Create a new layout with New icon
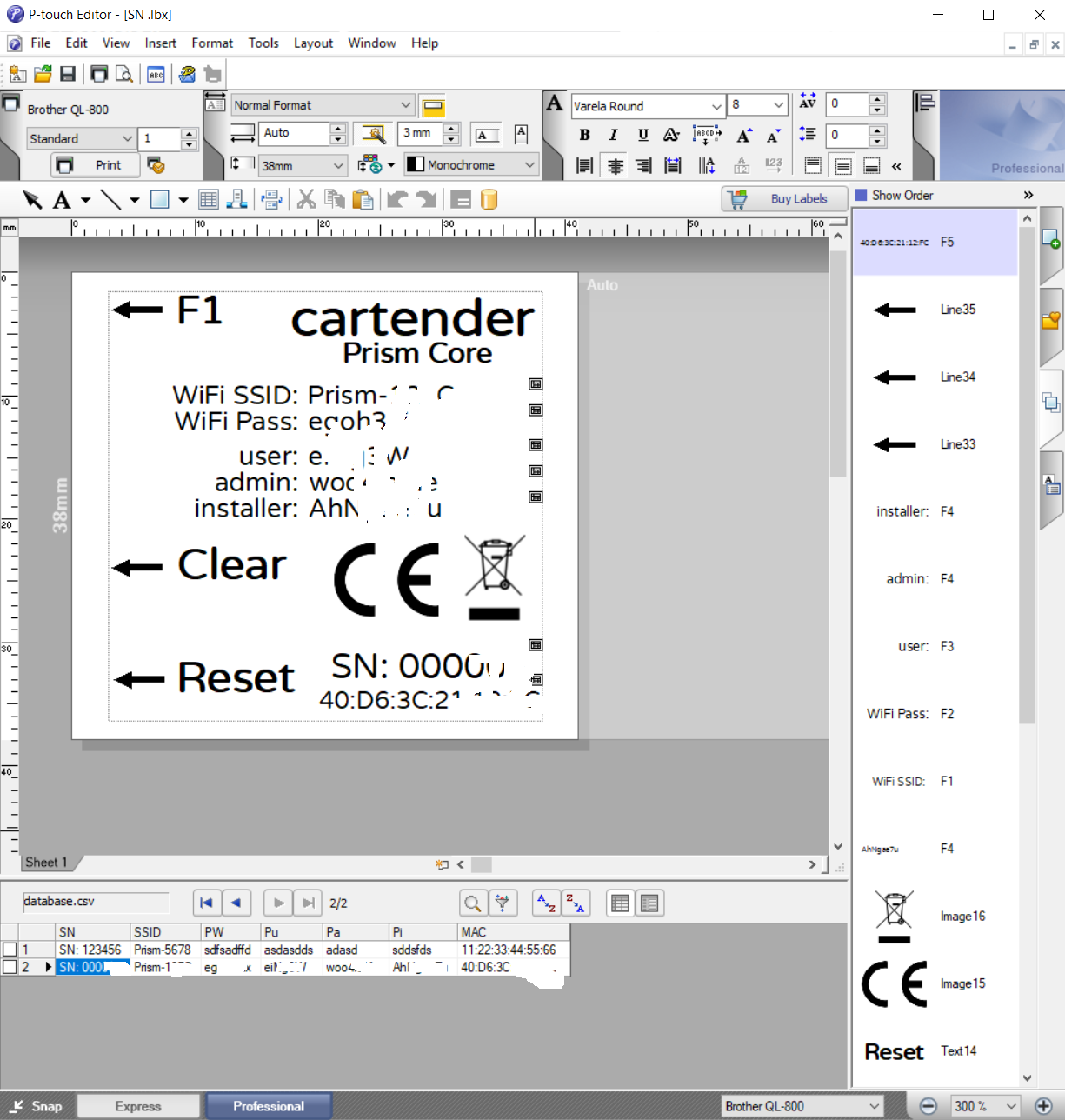The height and width of the screenshot is (1120, 1065). 17,74
